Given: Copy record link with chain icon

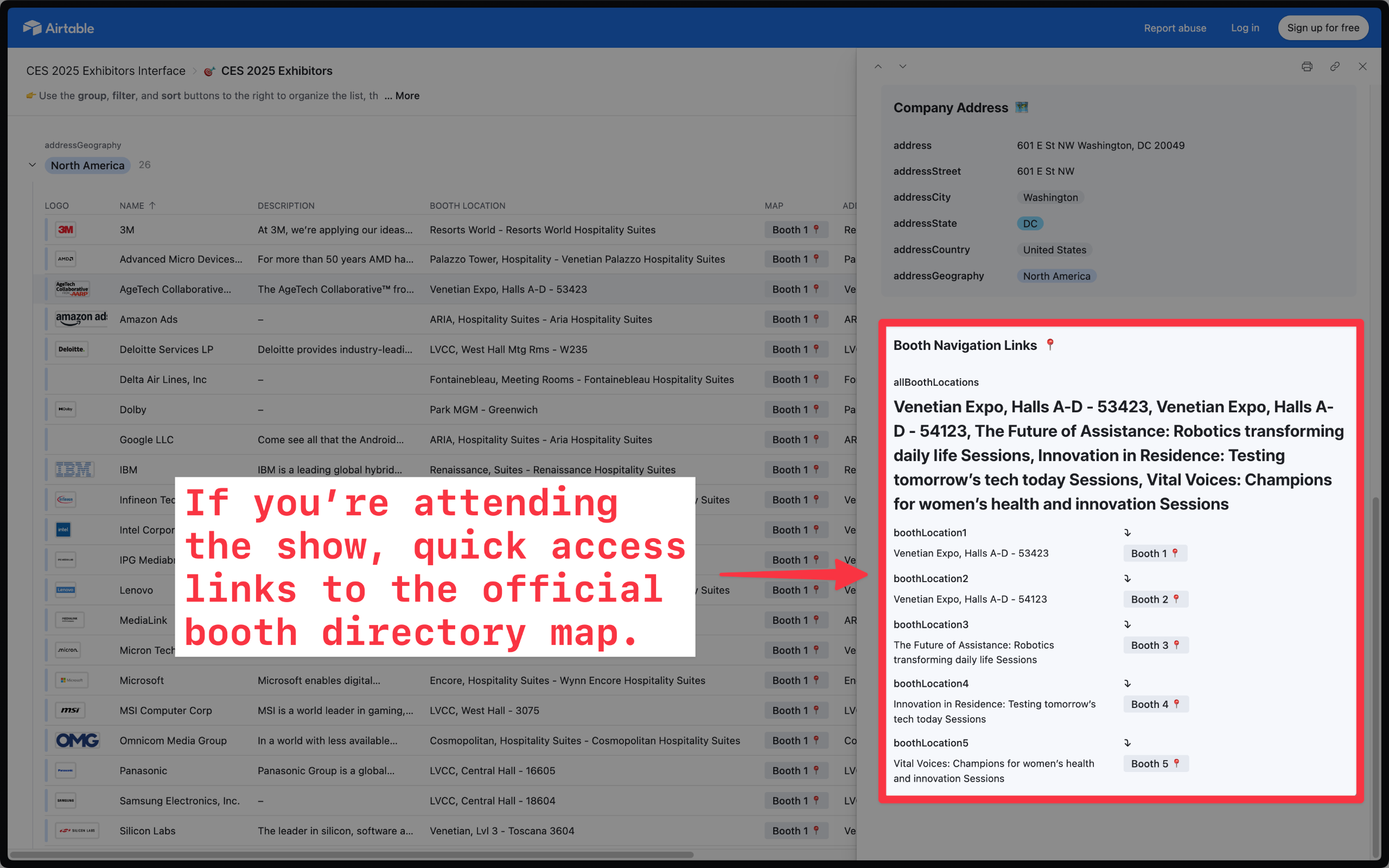Looking at the screenshot, I should coord(1335,67).
